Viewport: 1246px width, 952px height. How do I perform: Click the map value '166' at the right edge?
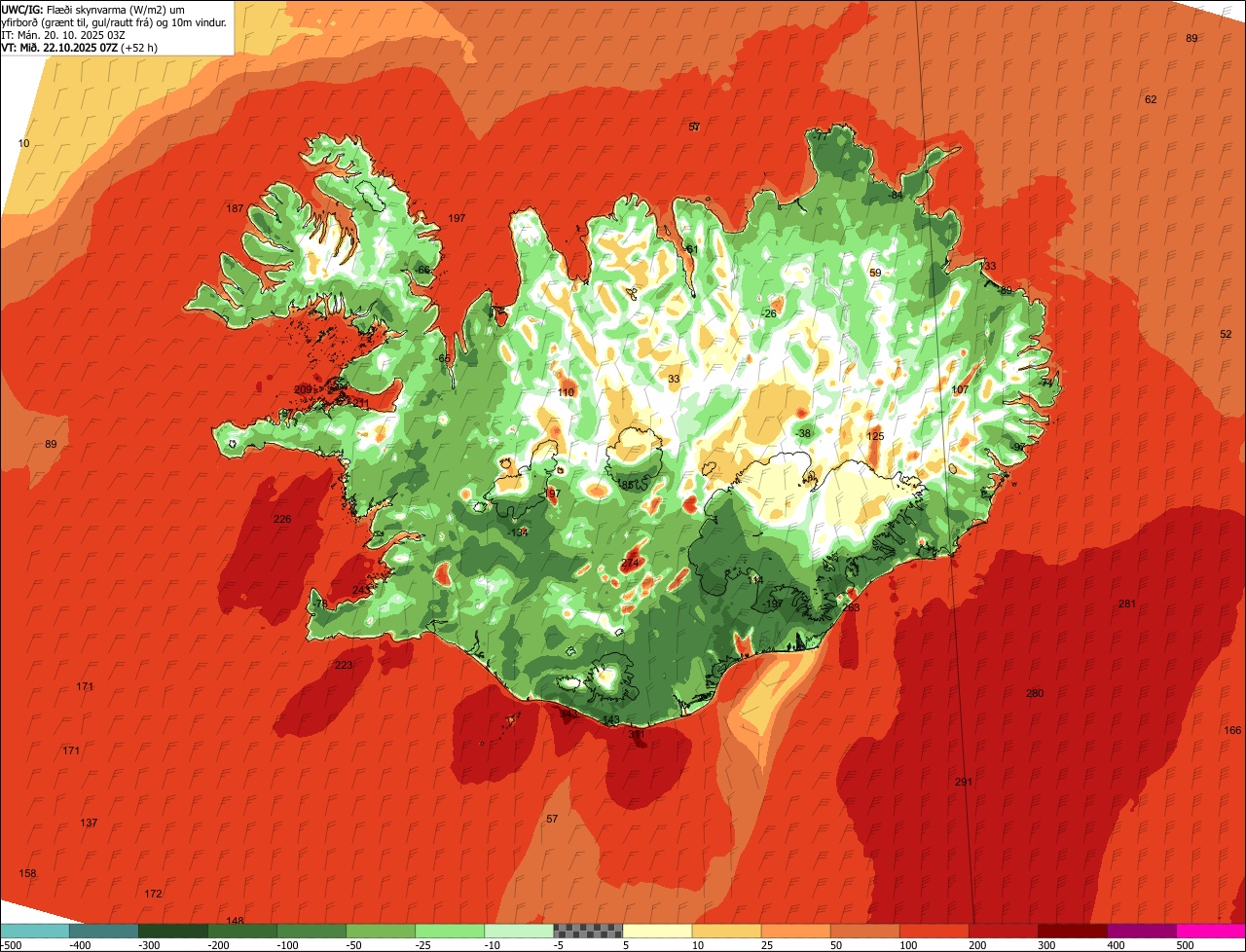click(1233, 731)
